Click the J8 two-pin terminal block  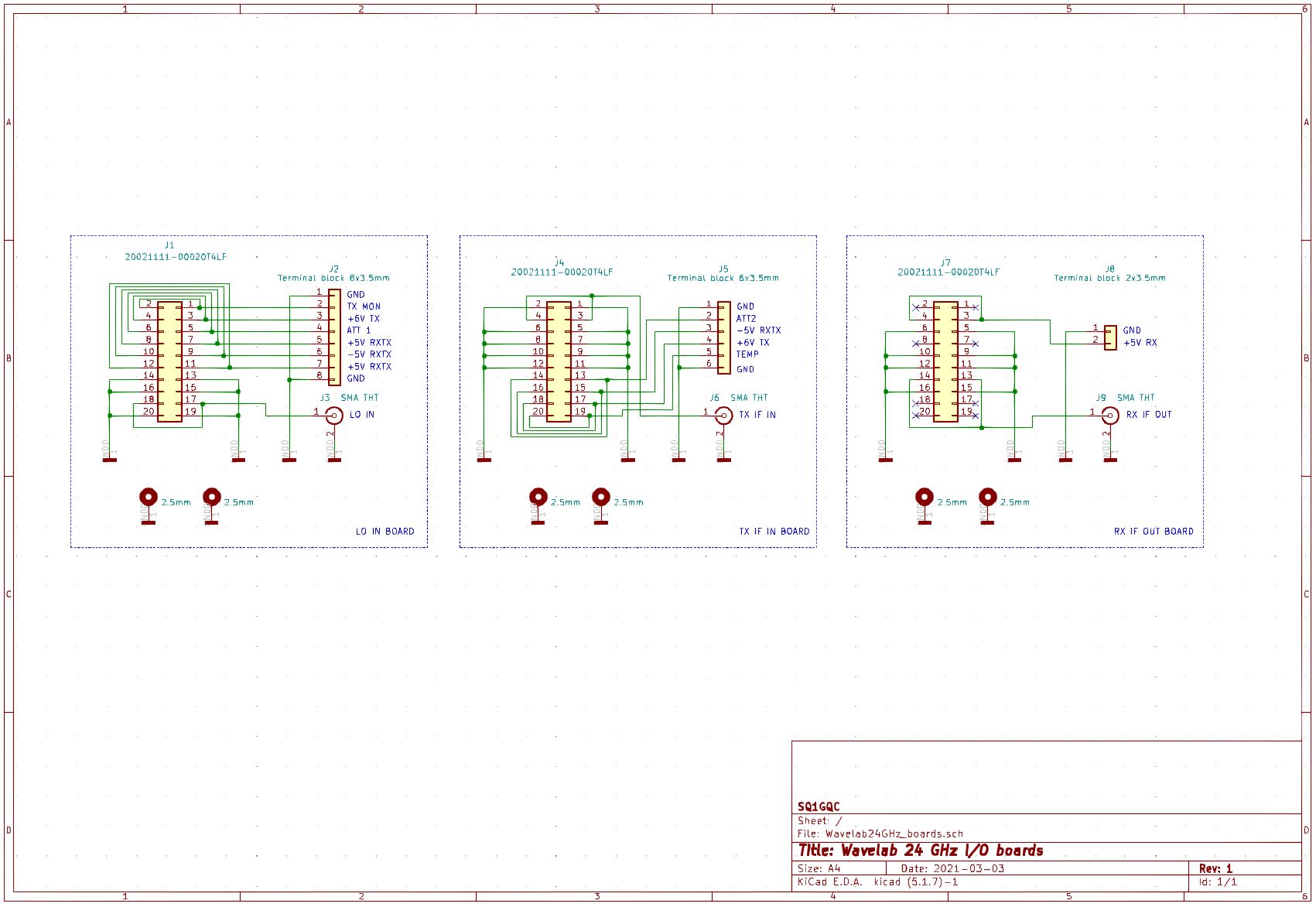click(x=1110, y=337)
